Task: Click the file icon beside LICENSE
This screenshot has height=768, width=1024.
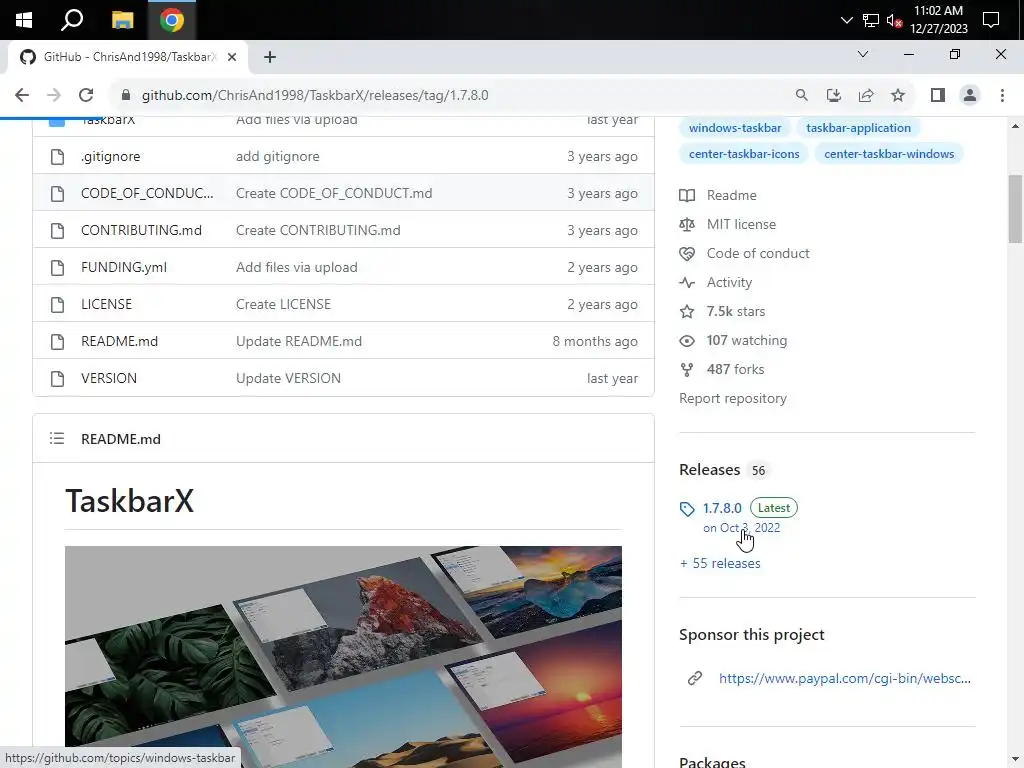Action: tap(57, 304)
